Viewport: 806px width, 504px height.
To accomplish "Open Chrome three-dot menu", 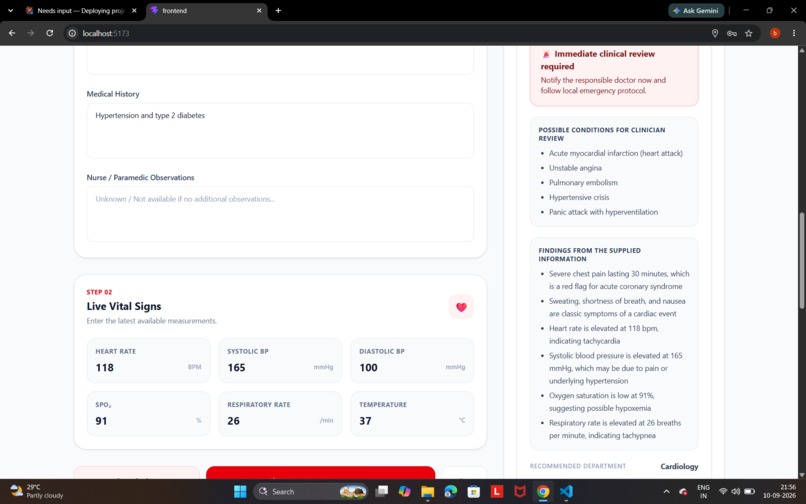I will pos(794,33).
